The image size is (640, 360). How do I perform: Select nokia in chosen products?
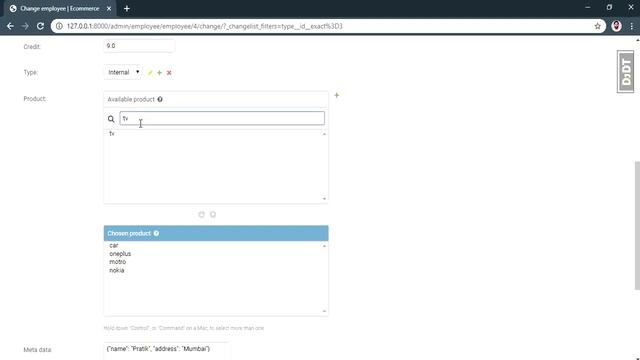tap(117, 270)
